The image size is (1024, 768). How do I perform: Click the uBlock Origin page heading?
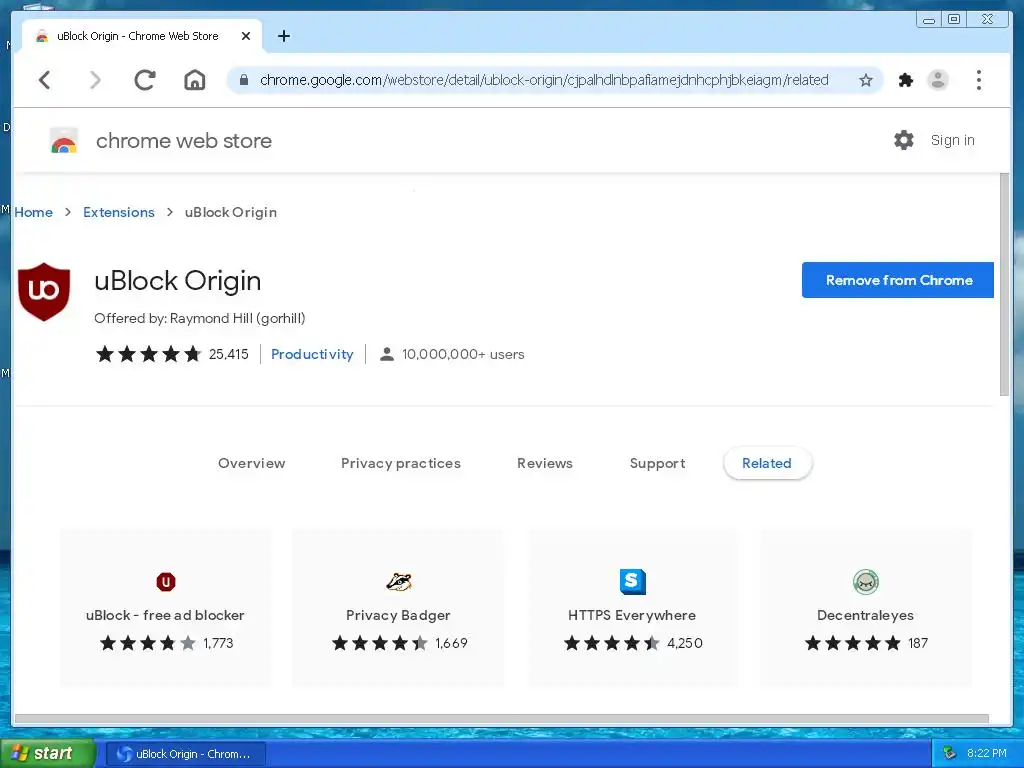(178, 281)
